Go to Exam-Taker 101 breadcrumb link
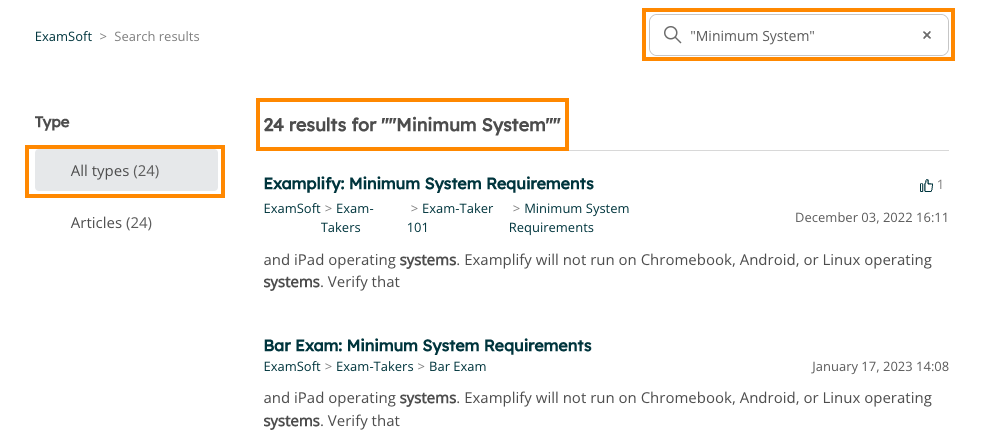Screen dimensions: 983x444 450,218
